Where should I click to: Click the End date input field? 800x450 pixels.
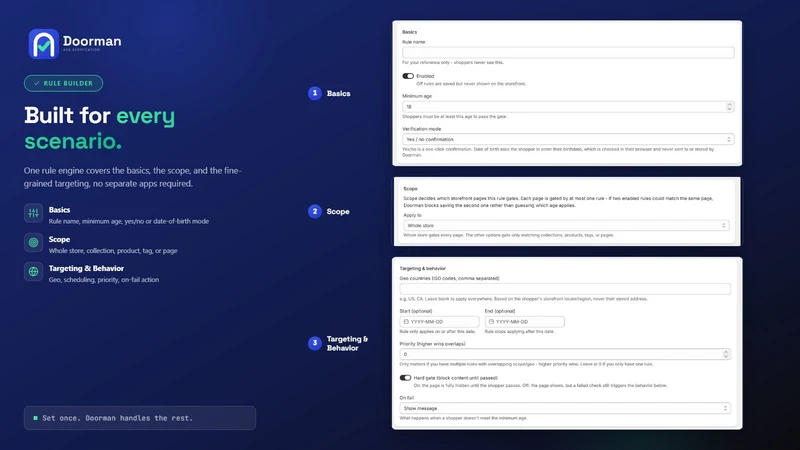[524, 321]
